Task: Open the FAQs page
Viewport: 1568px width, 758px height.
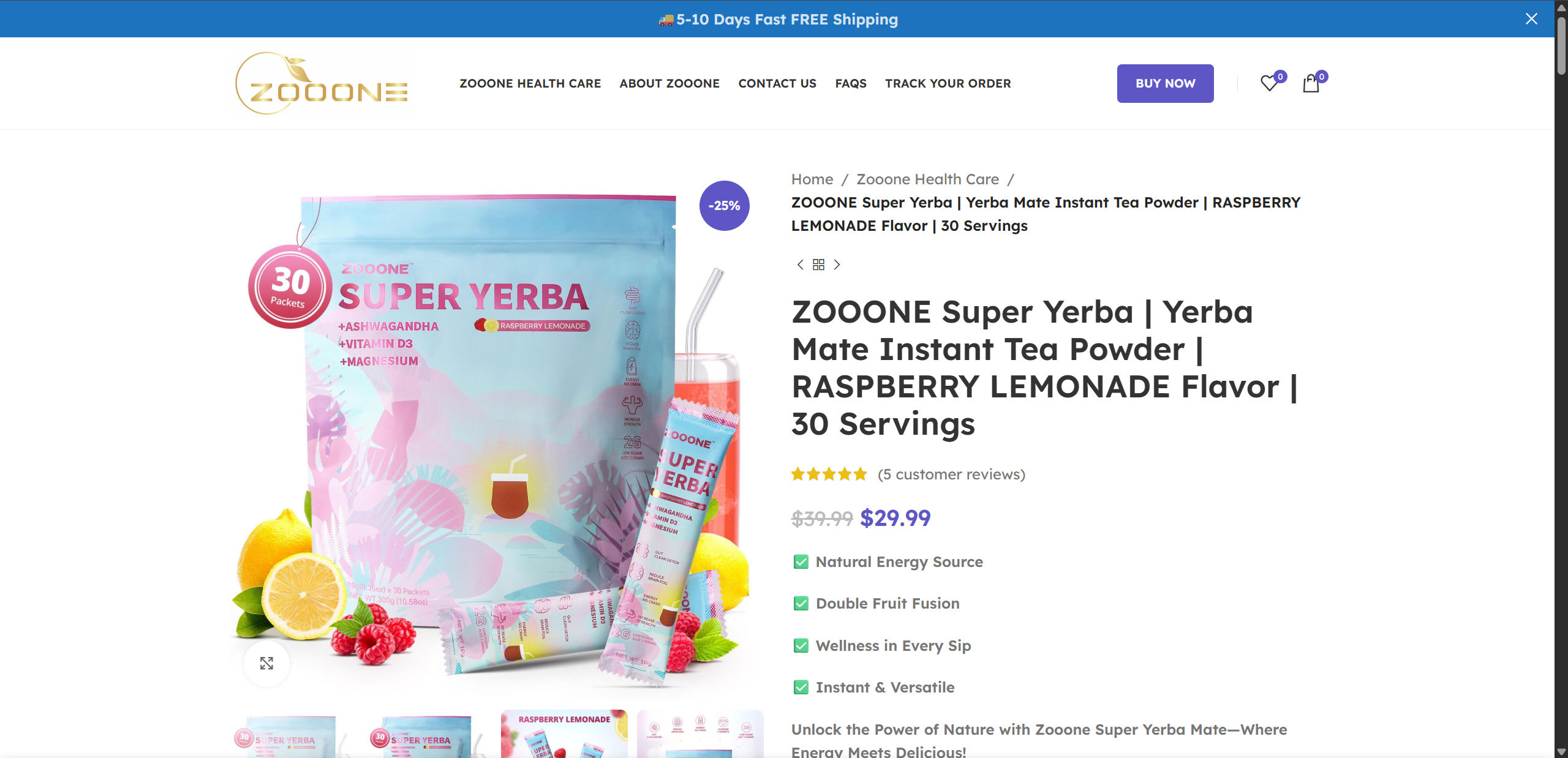Action: tap(851, 83)
